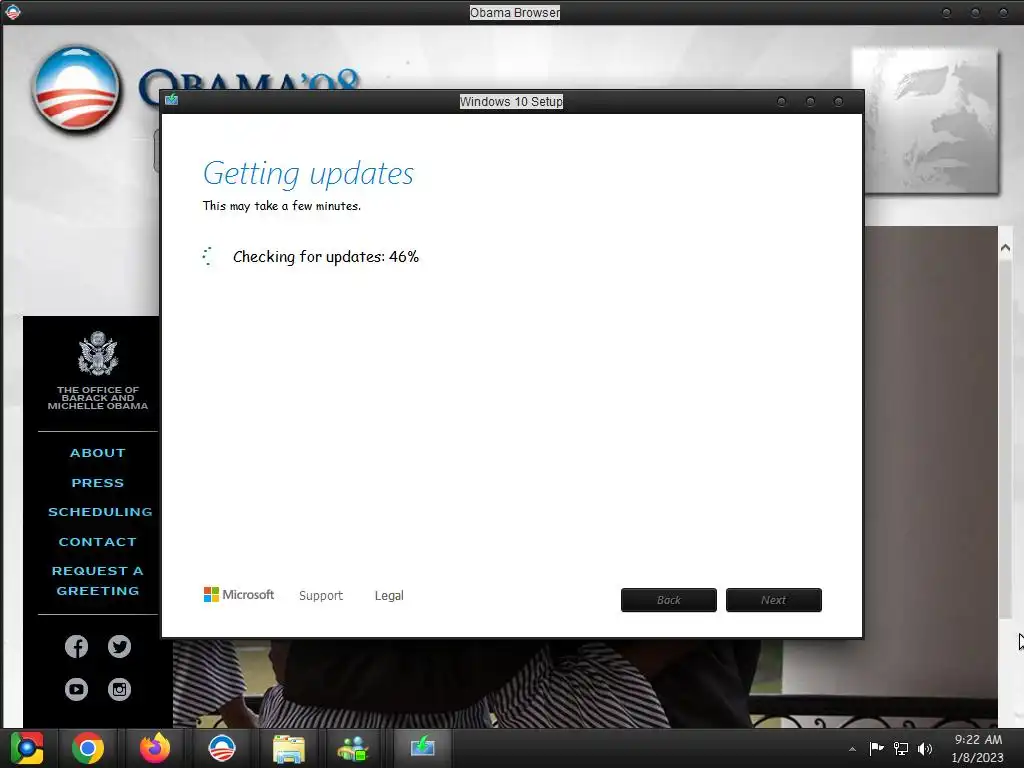Viewport: 1024px width, 768px height.
Task: Click the Checking for updates: 46% text
Action: pos(326,257)
